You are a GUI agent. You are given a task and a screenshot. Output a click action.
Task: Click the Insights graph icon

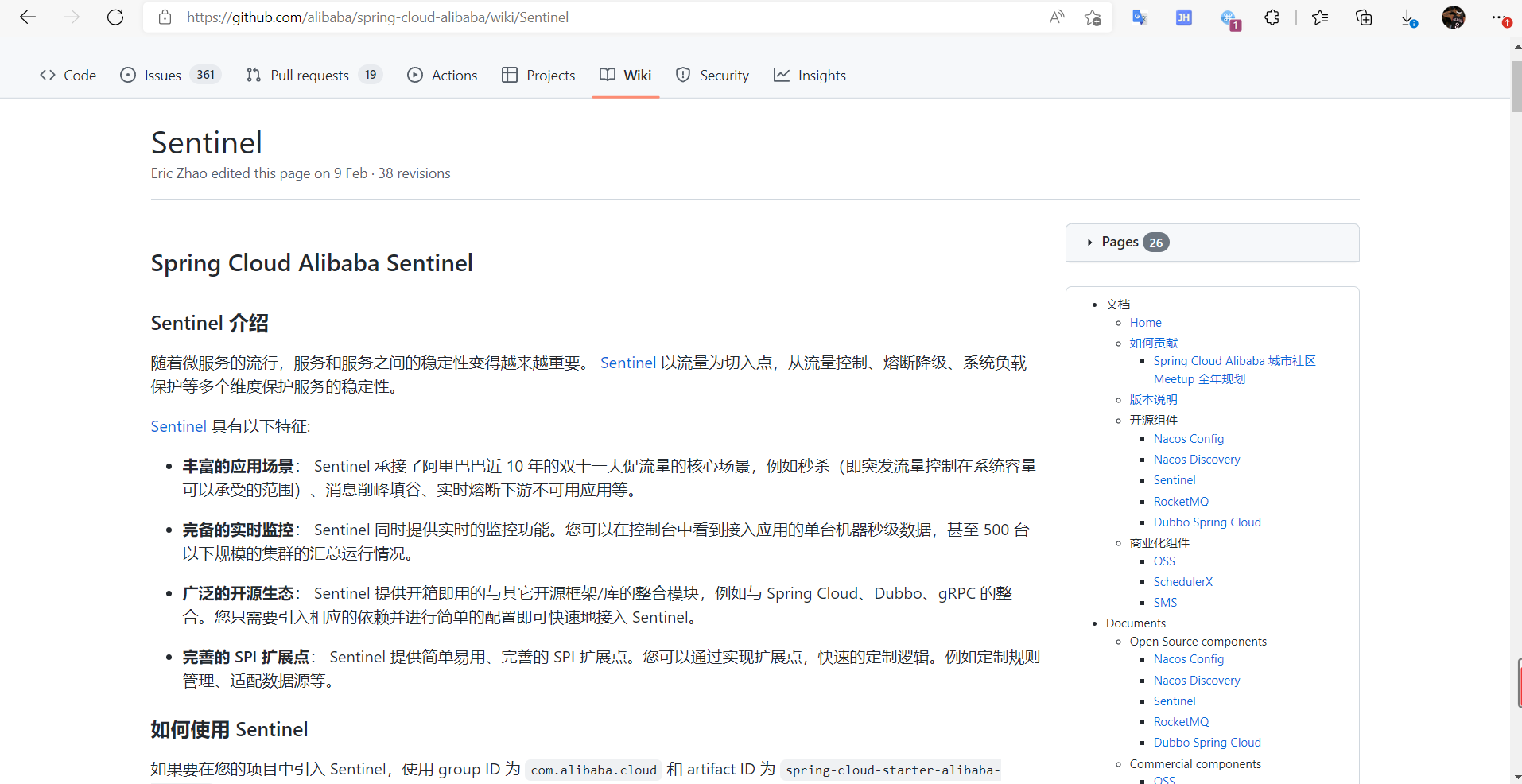coord(782,75)
